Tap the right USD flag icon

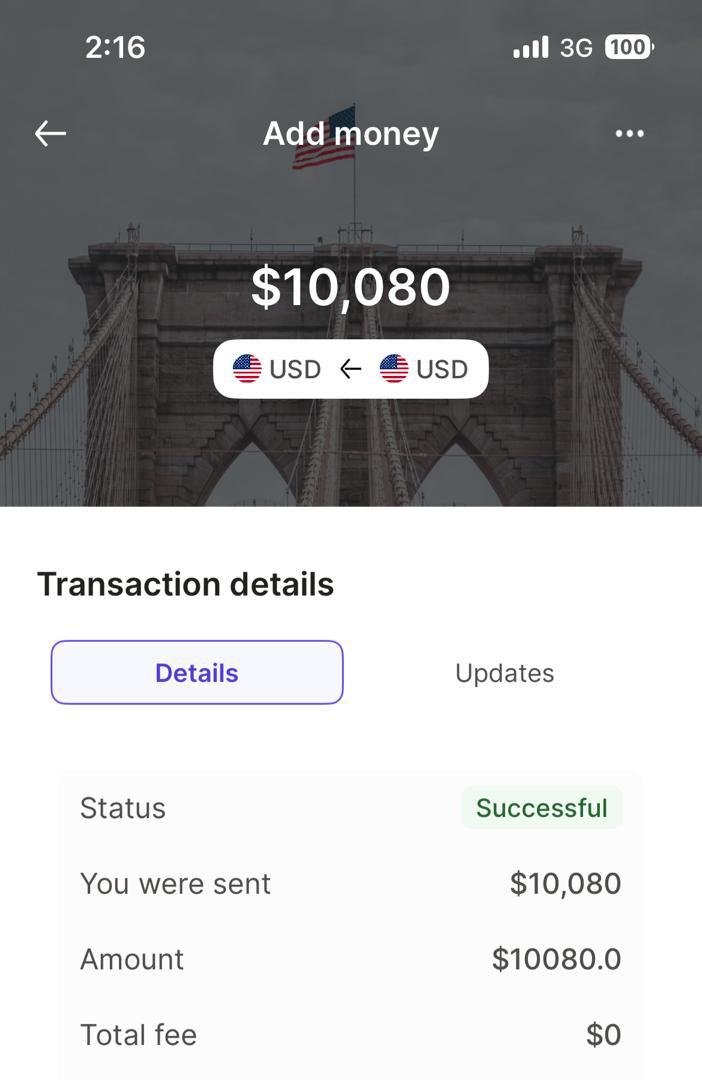click(x=394, y=369)
